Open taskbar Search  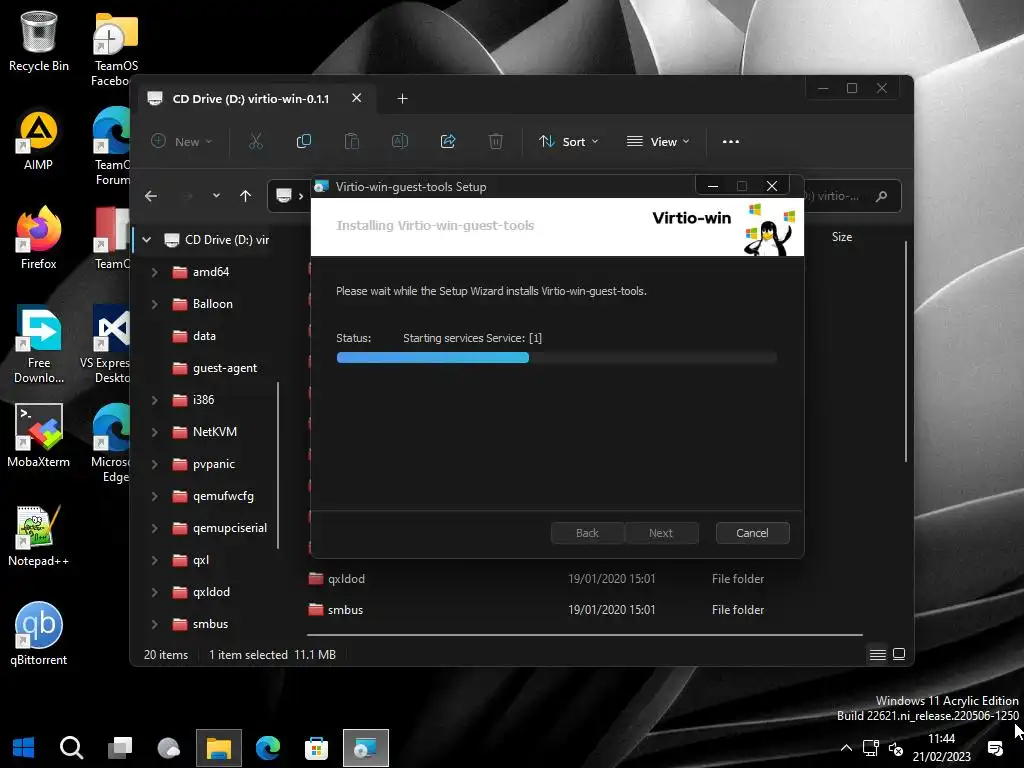71,748
